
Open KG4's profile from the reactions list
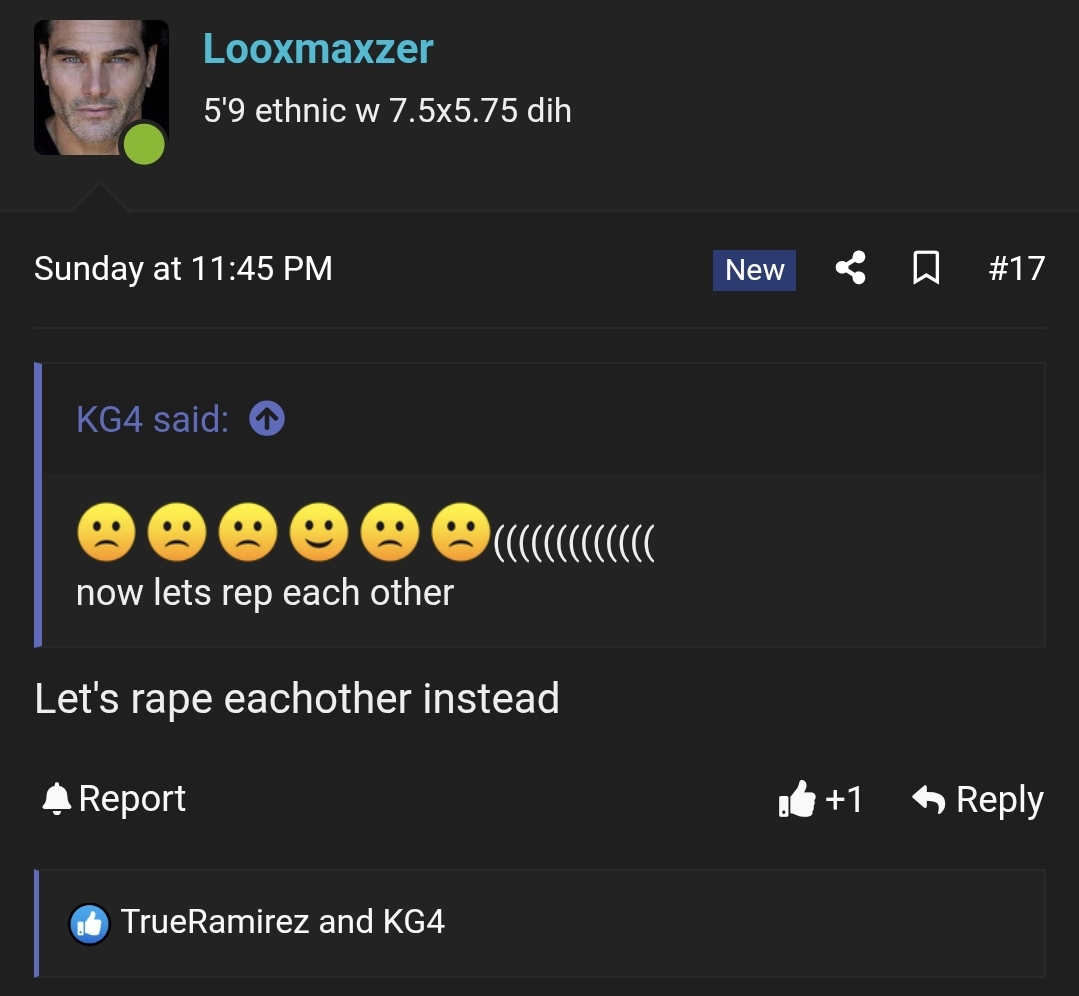[413, 921]
